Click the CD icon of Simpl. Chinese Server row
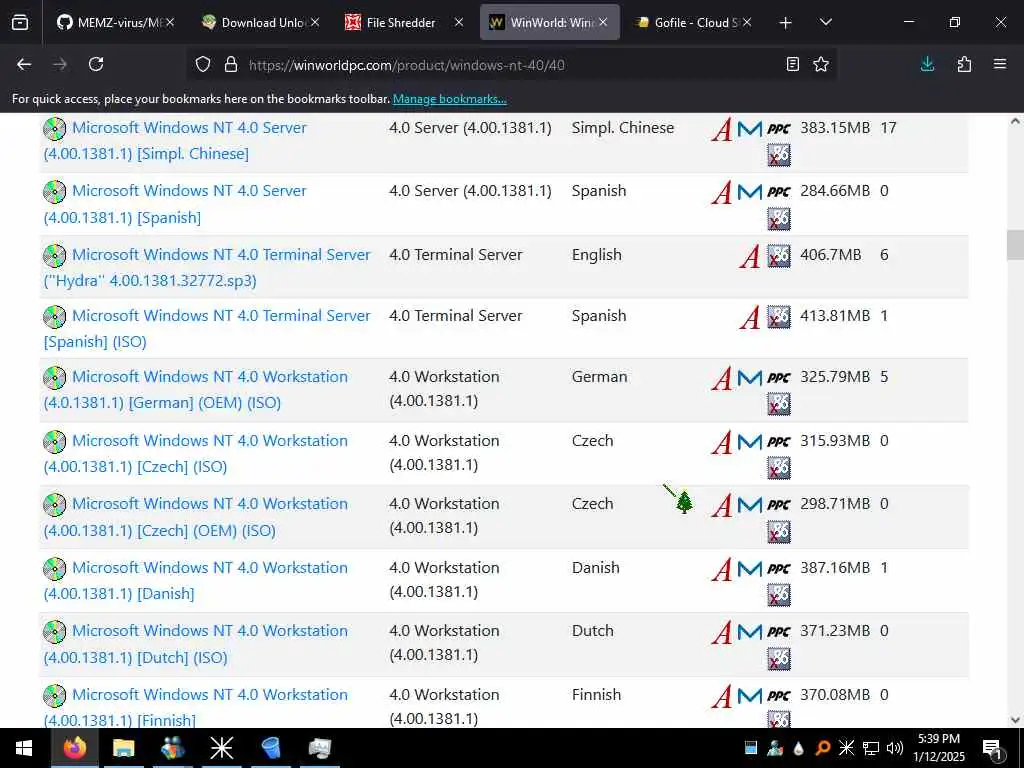 pyautogui.click(x=54, y=128)
